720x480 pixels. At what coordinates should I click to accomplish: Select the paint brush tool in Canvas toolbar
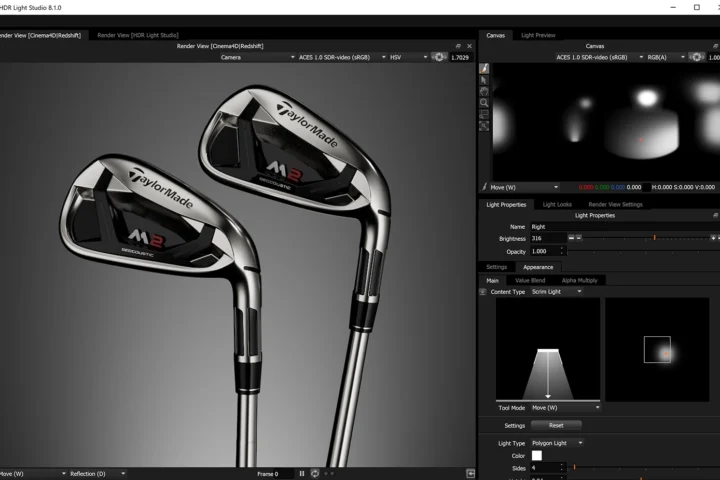pos(484,68)
